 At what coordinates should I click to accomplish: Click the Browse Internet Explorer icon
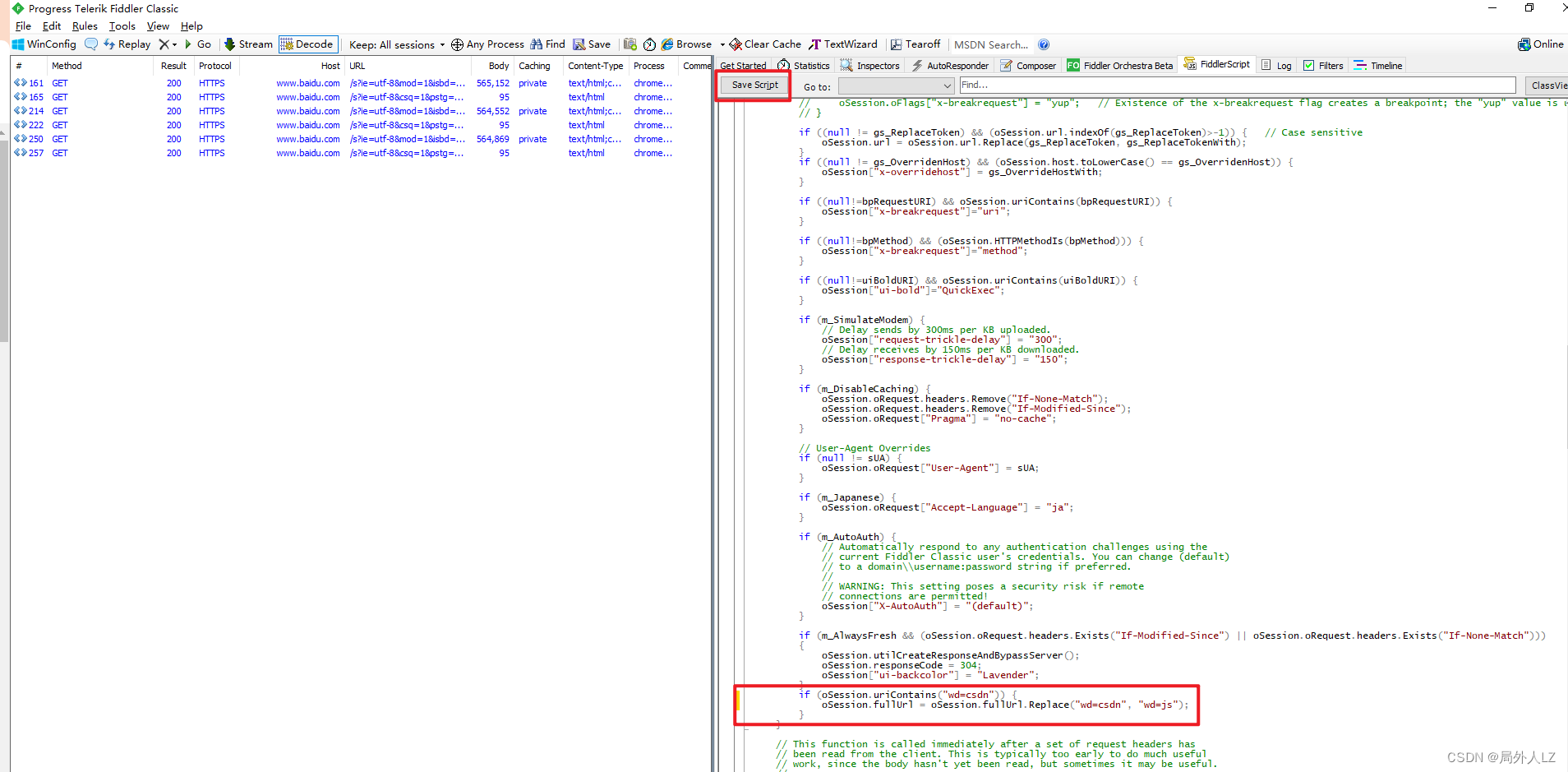pos(667,44)
